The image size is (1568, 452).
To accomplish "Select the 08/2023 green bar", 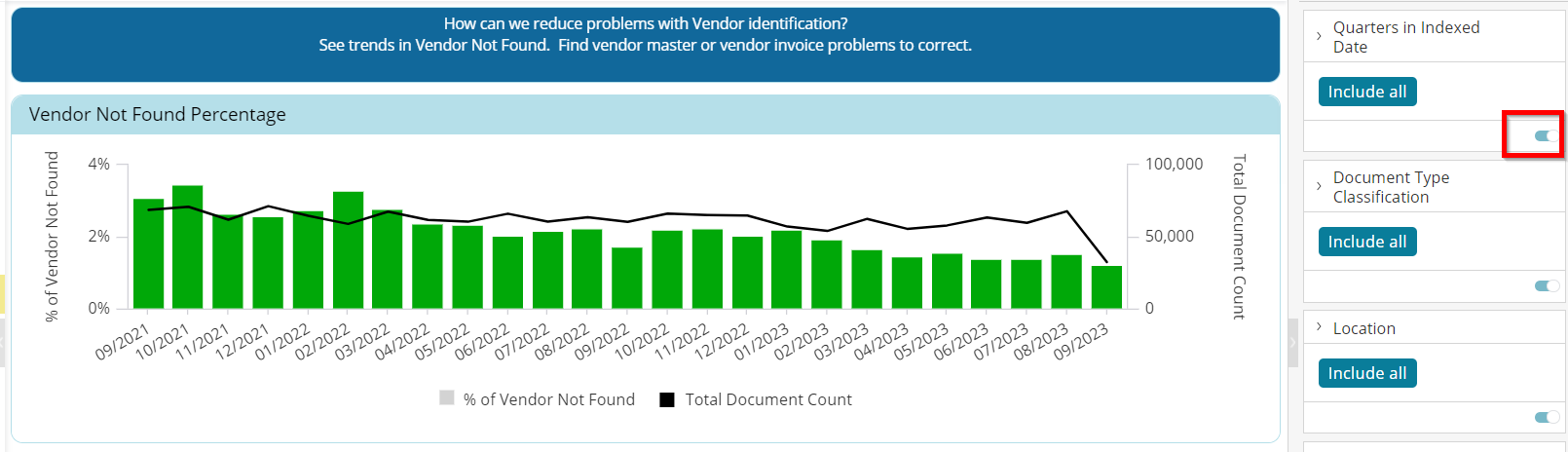I will [1066, 282].
